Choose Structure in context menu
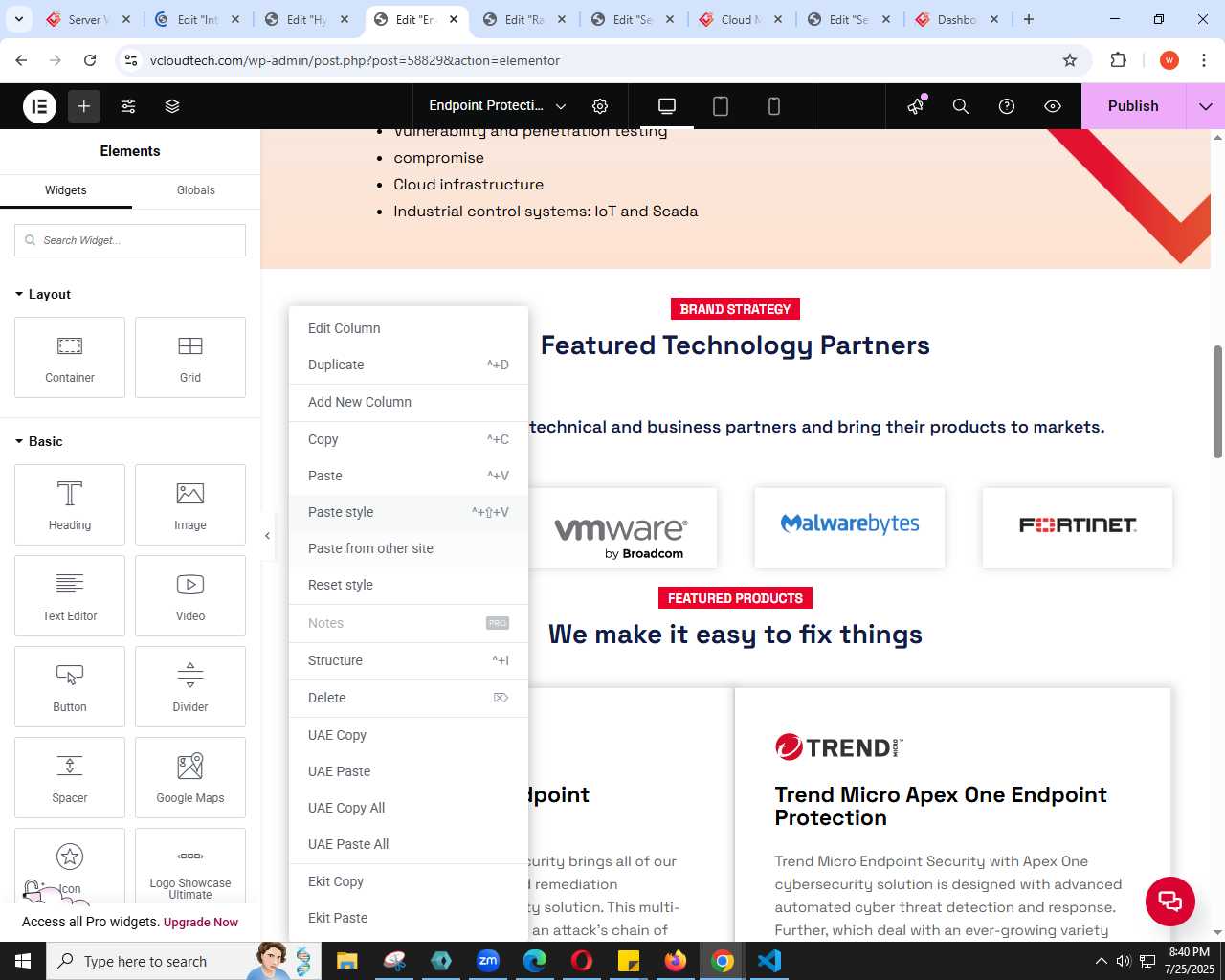 tap(409, 660)
